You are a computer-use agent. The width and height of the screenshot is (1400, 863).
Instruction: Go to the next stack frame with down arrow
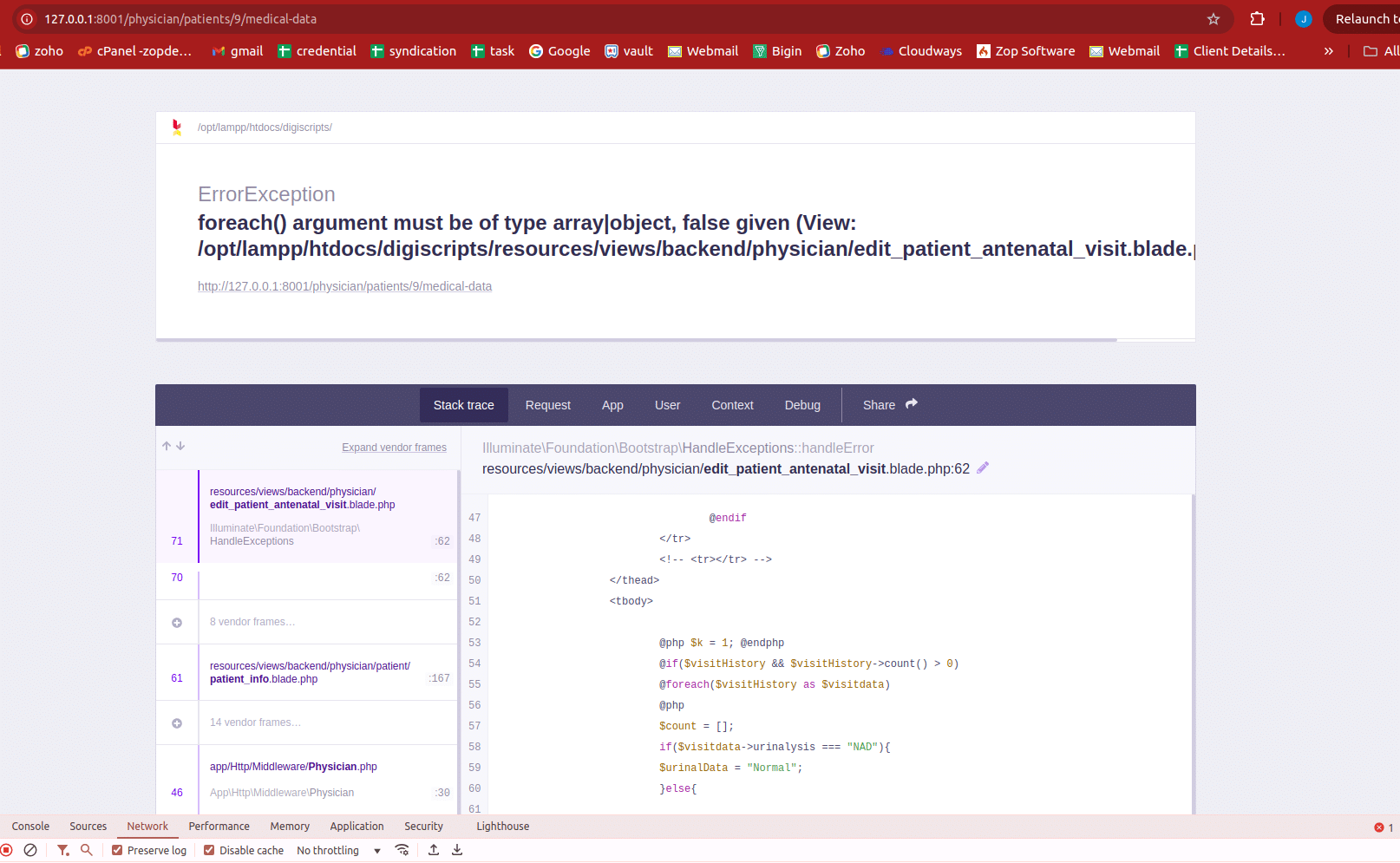tap(180, 446)
